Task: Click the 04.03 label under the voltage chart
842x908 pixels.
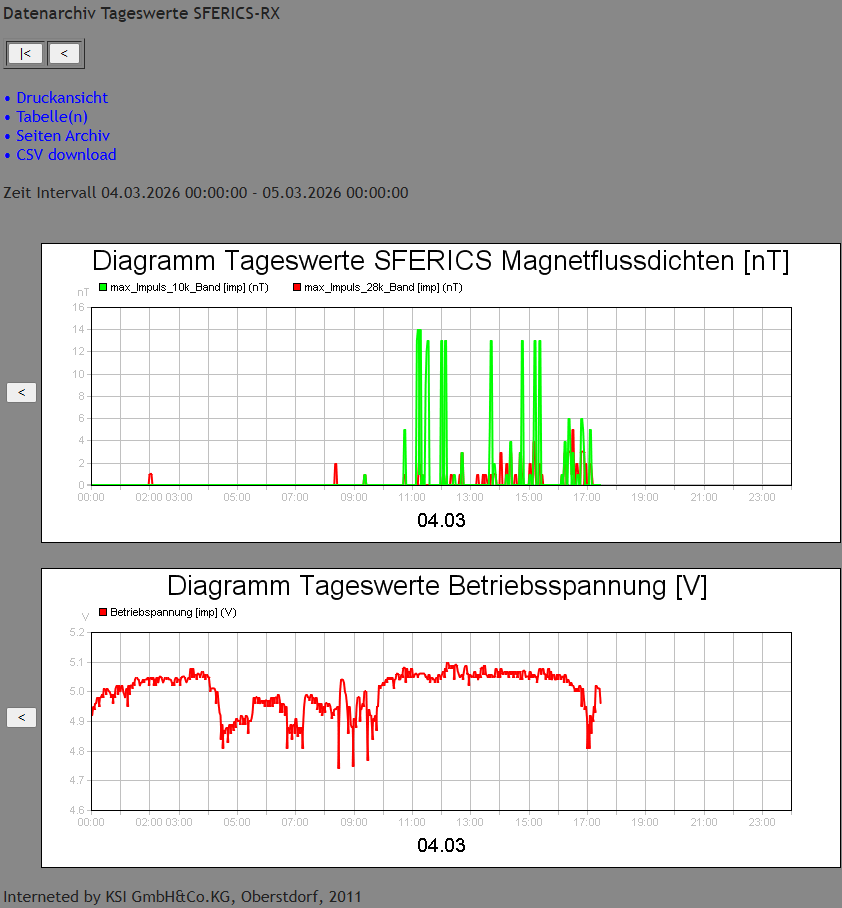Action: click(x=440, y=845)
